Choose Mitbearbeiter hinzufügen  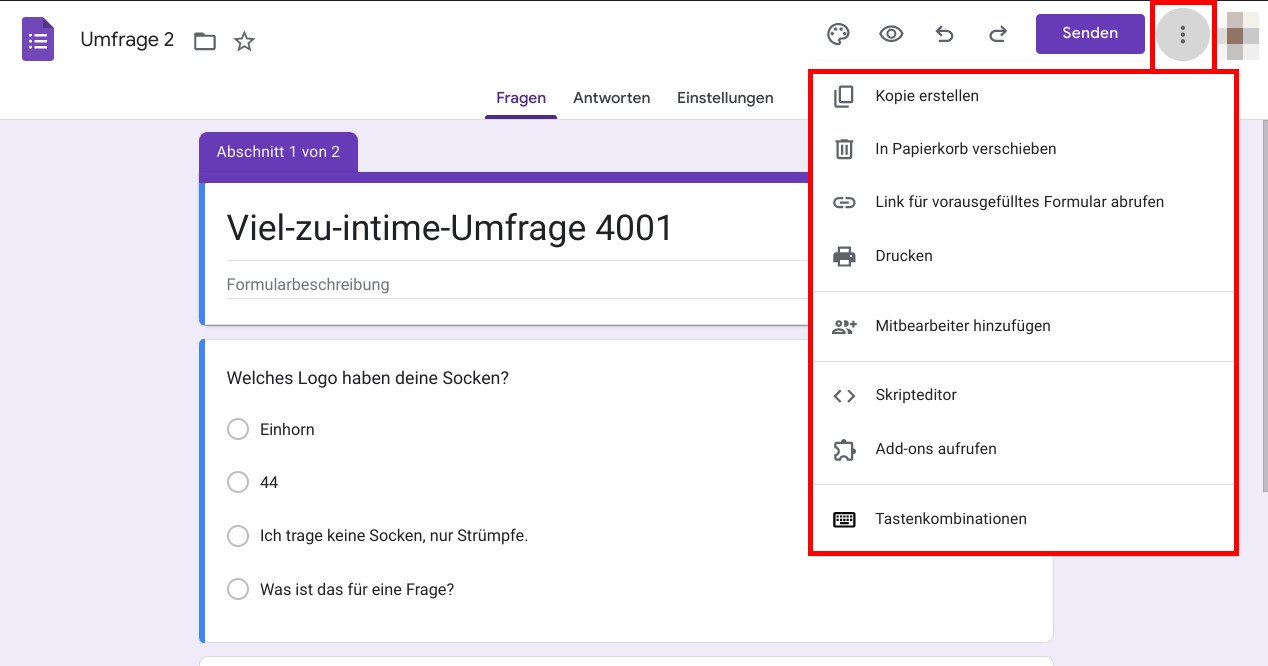point(963,326)
